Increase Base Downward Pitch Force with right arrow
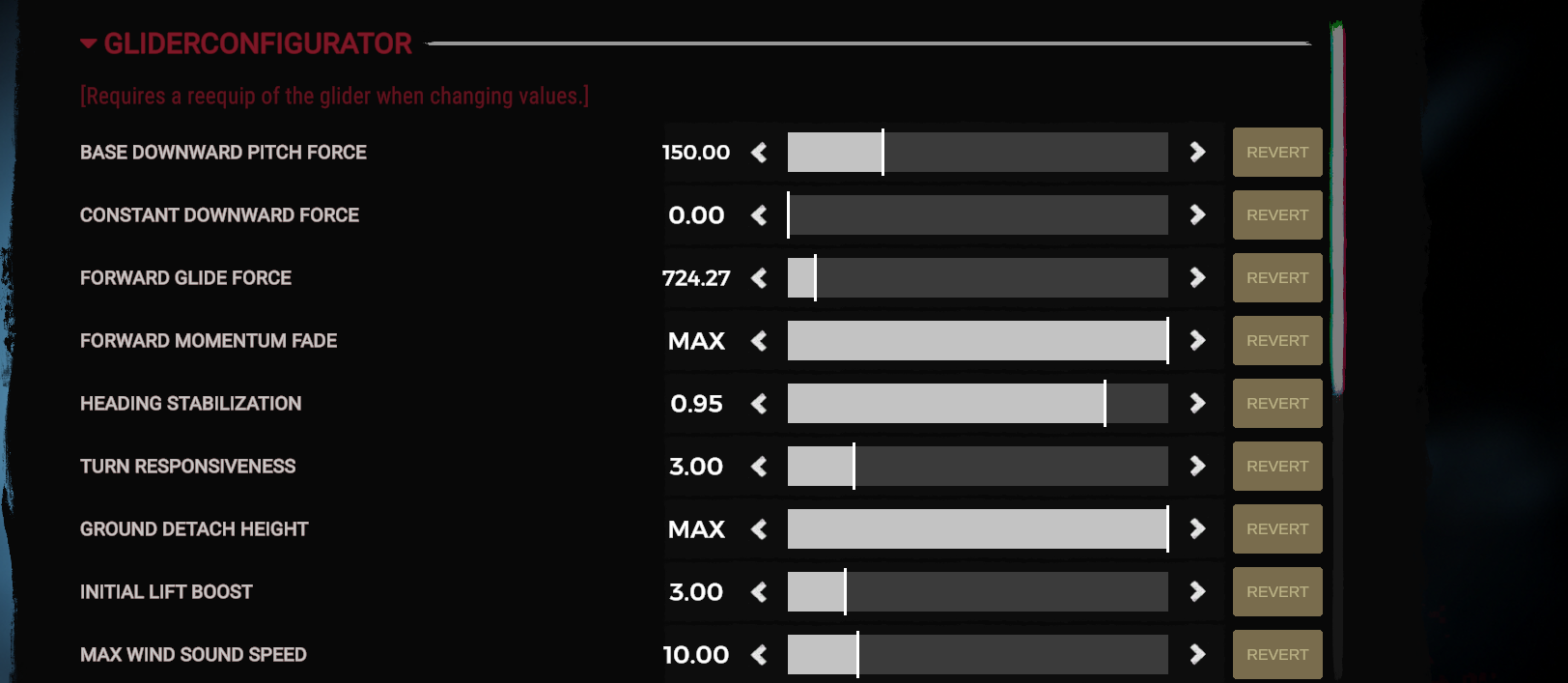The image size is (1568, 683). (1197, 153)
